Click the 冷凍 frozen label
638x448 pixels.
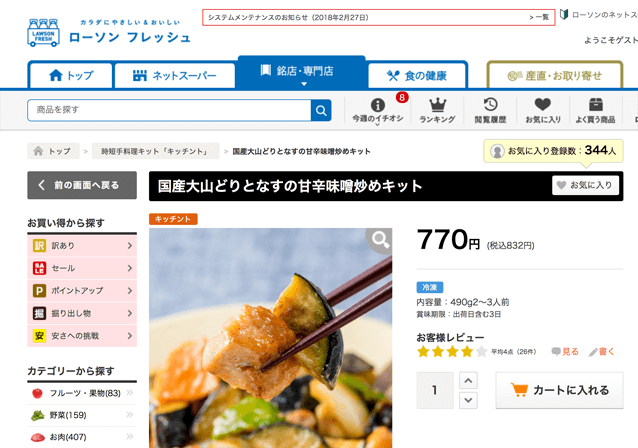430,287
